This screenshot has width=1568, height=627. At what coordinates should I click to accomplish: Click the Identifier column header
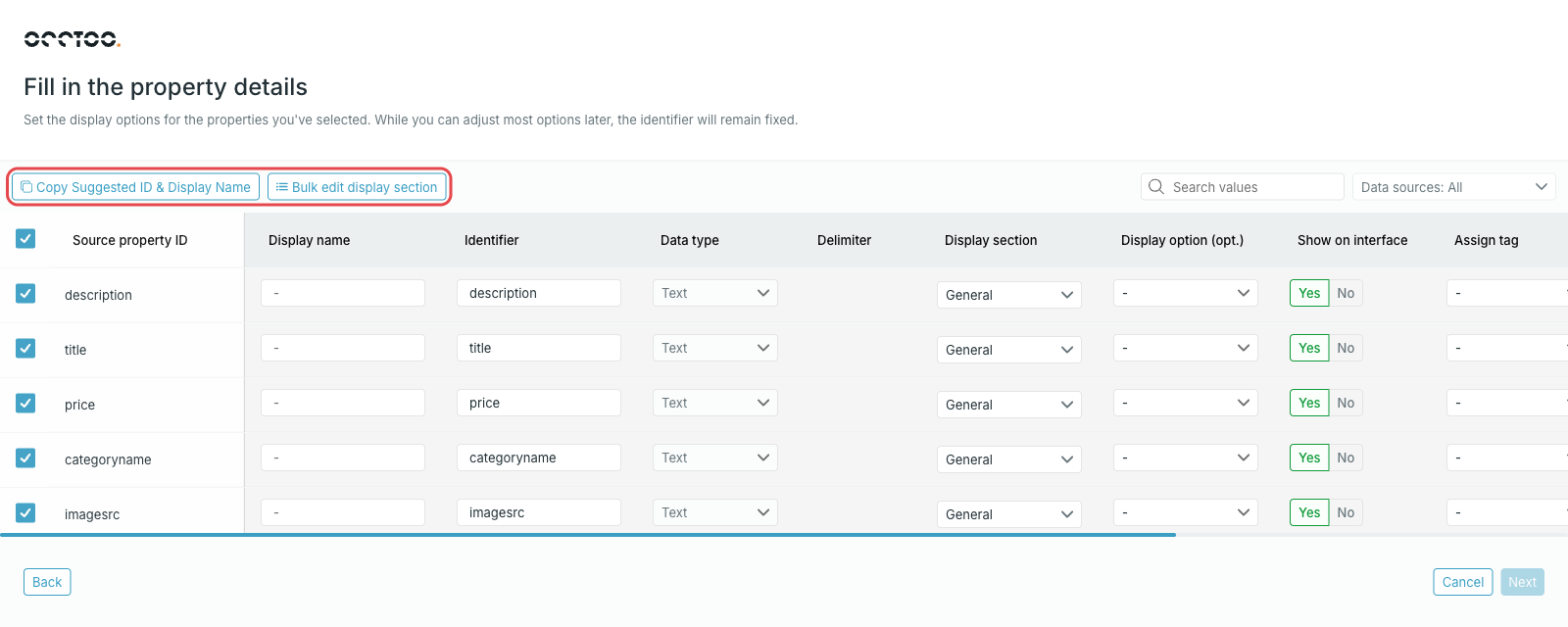point(491,240)
